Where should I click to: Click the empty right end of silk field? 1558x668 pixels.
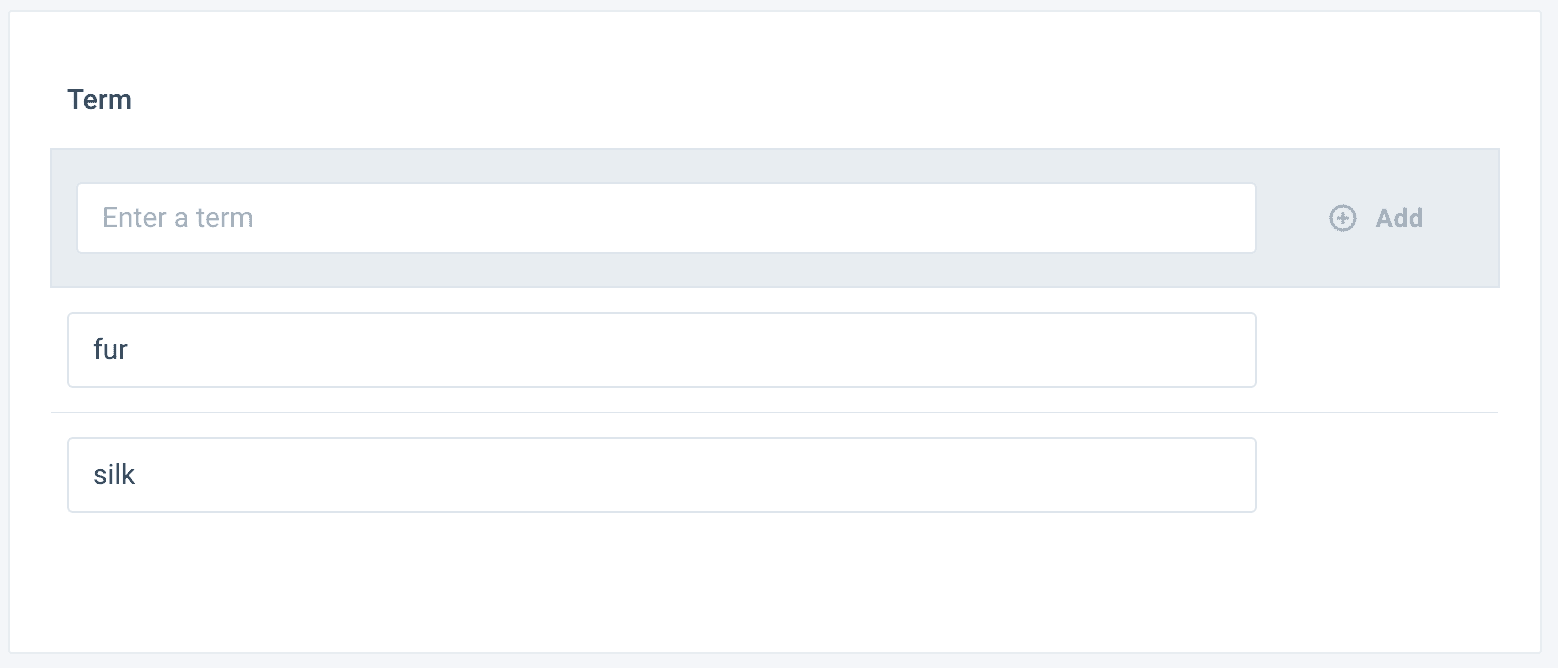click(x=1150, y=475)
